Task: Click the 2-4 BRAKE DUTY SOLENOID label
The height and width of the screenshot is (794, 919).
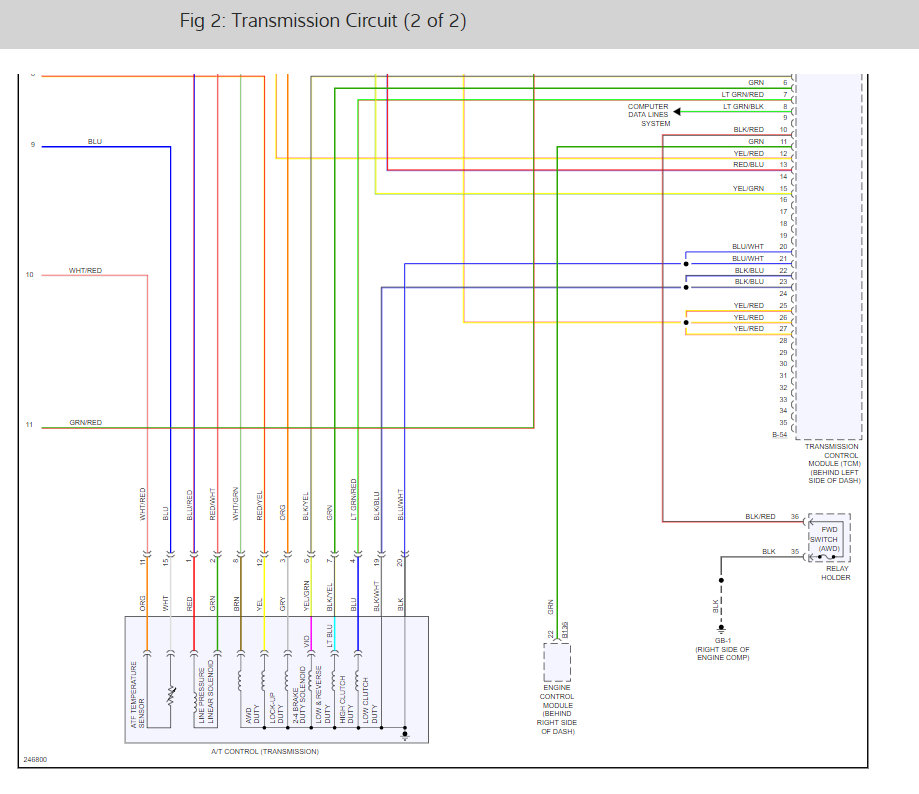Action: tap(299, 694)
